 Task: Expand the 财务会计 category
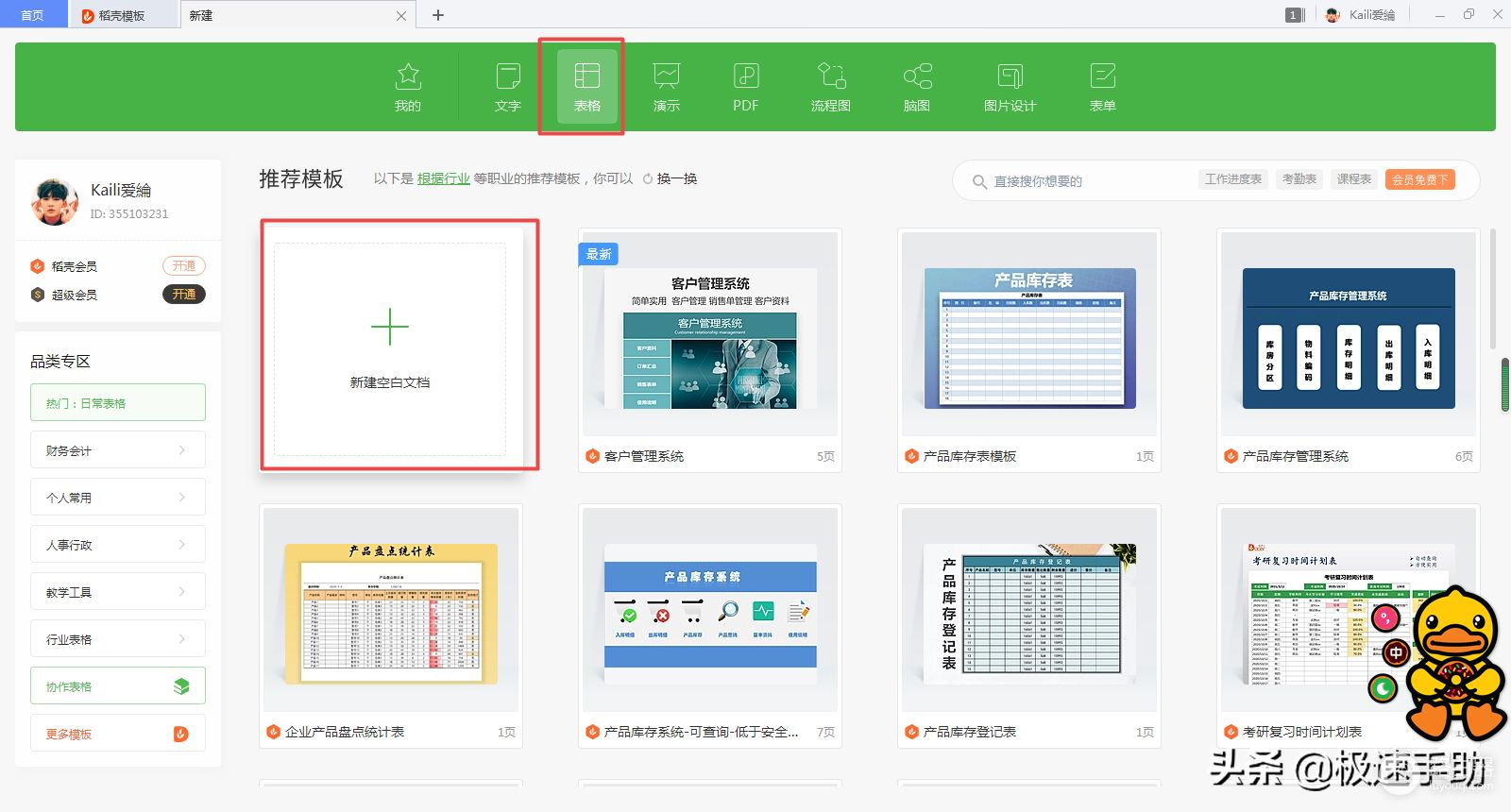pyautogui.click(x=118, y=450)
